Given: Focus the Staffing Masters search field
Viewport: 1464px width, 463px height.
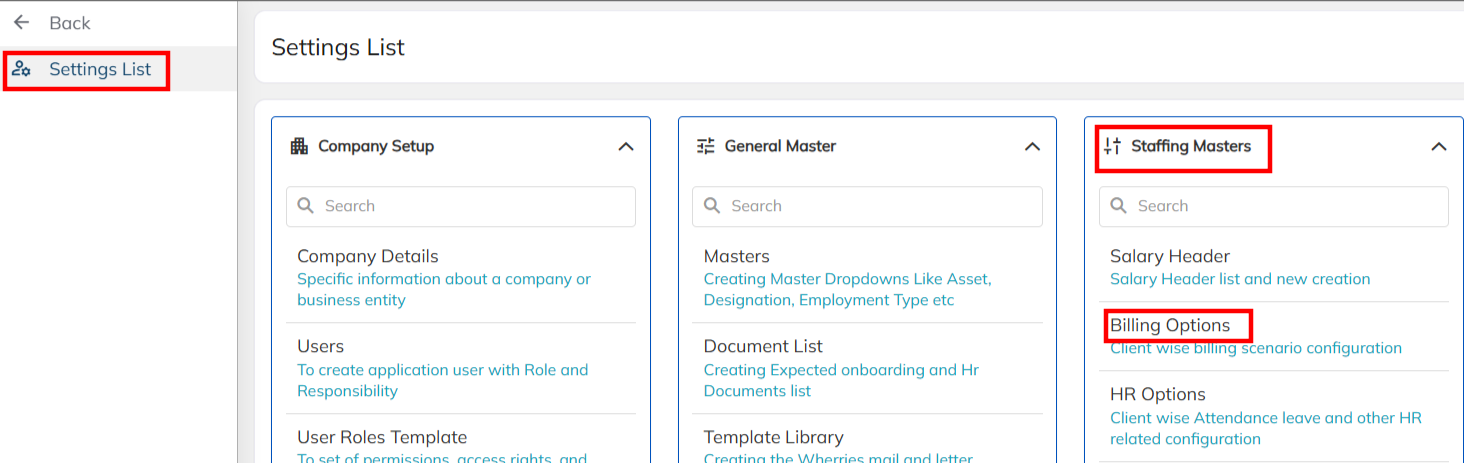Looking at the screenshot, I should 1285,206.
